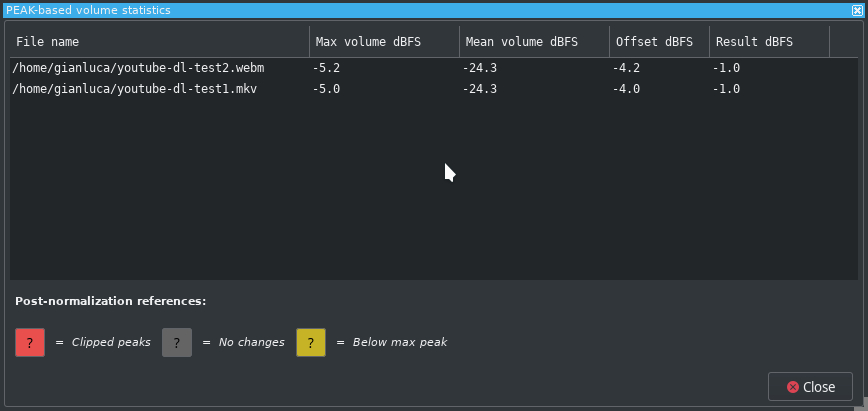The width and height of the screenshot is (868, 411).
Task: Click the -24.3 mean volume for test2.webm
Action: (x=479, y=68)
